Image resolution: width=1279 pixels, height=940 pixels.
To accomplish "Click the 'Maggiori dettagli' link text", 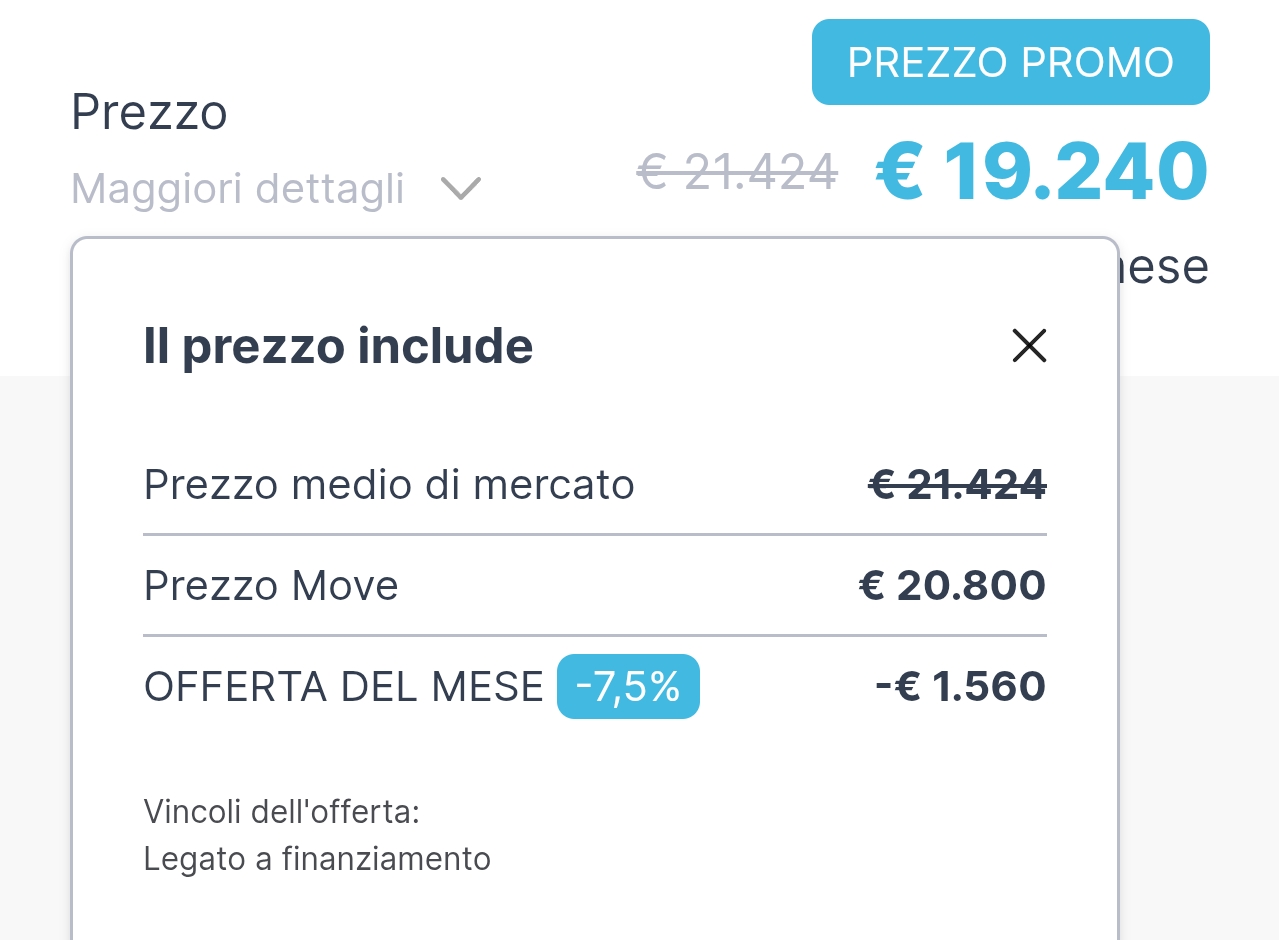I will pyautogui.click(x=238, y=188).
